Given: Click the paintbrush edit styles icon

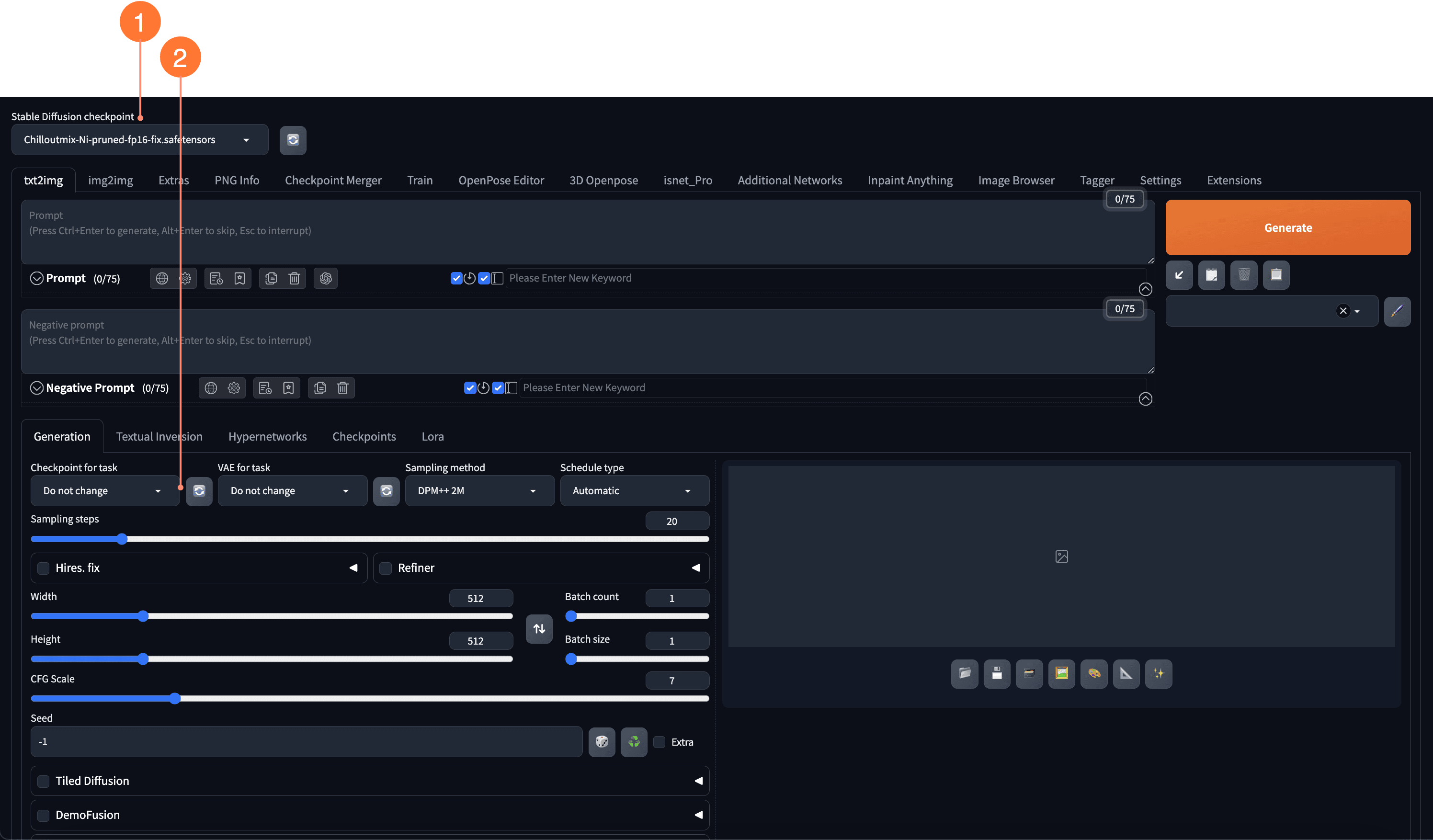Looking at the screenshot, I should [x=1397, y=311].
